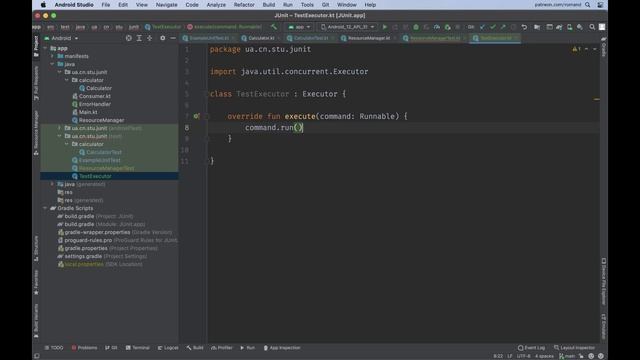Open settings.gradle in project tree

coord(83,256)
